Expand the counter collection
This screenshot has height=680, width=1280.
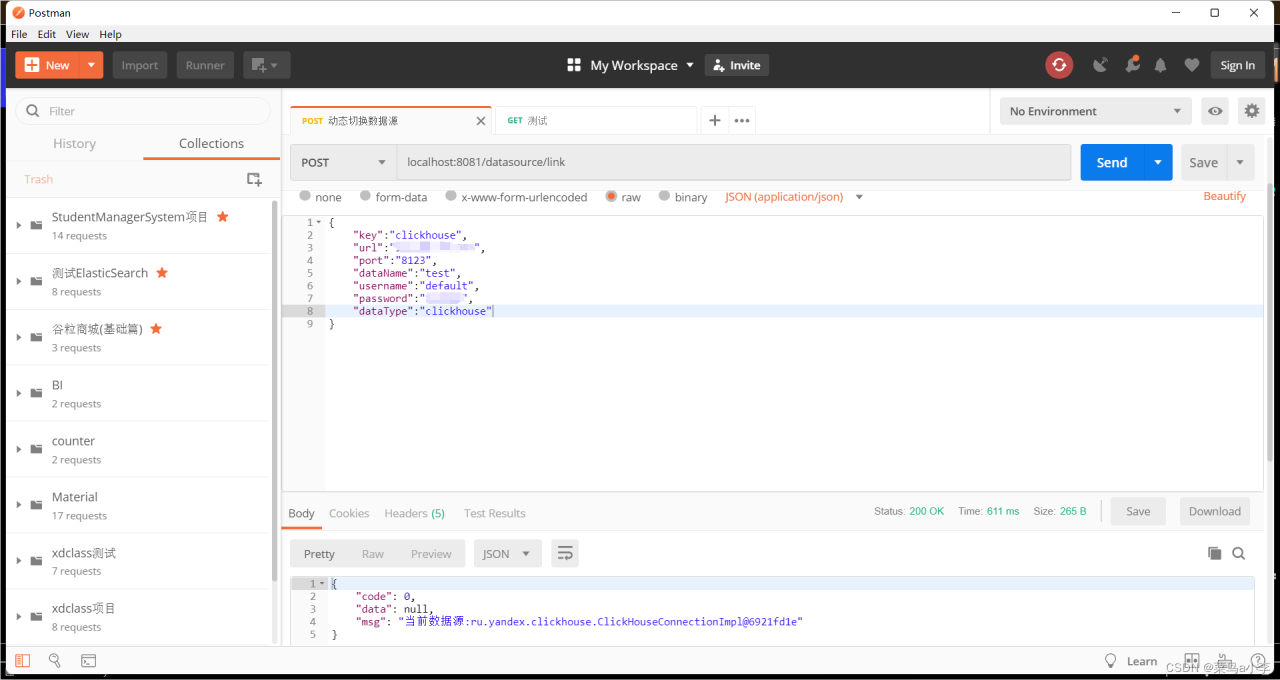click(x=19, y=449)
